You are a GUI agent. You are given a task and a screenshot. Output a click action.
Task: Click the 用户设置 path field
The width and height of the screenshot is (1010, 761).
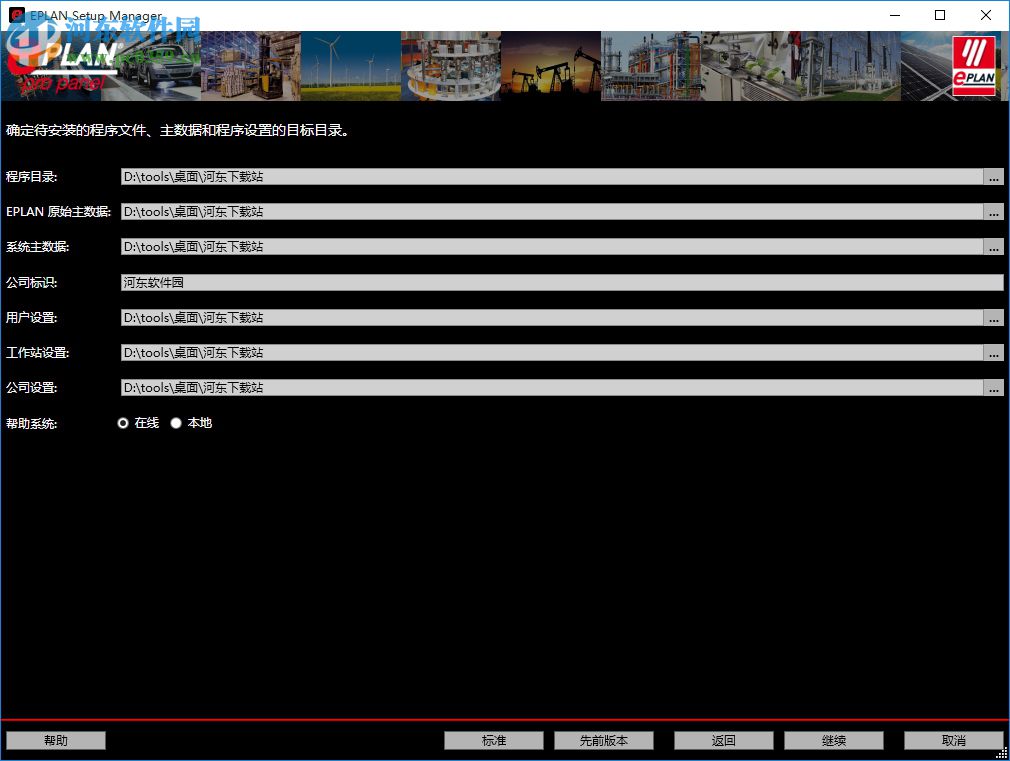[552, 318]
